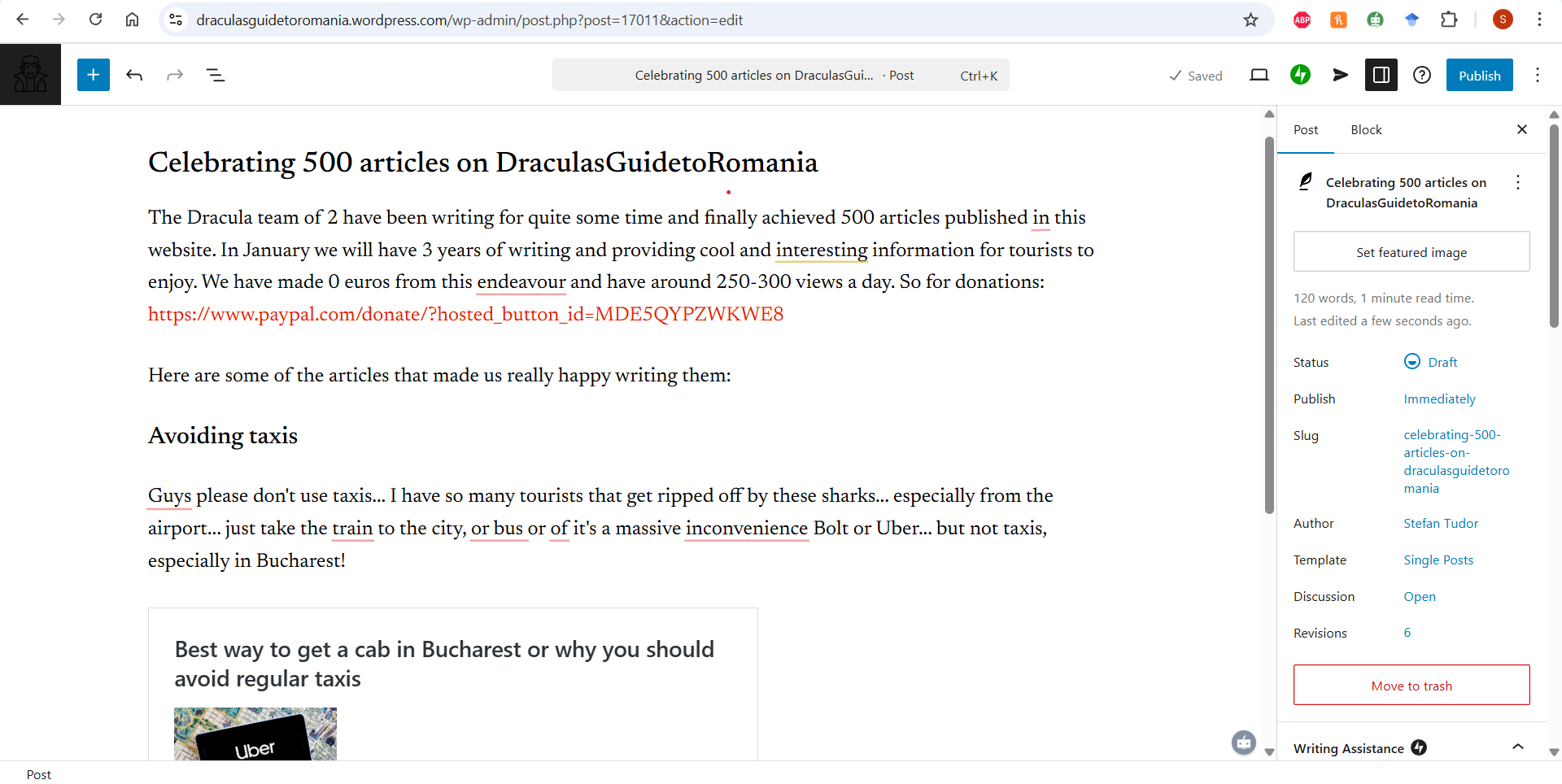Open the Jetpack plugin sidebar

click(x=1300, y=75)
